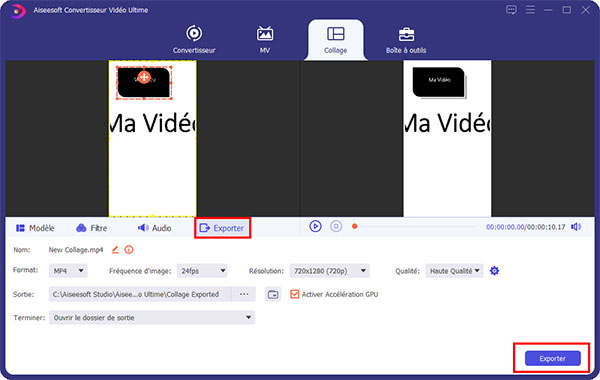
Task: Open quality settings gear icon
Action: click(x=494, y=271)
